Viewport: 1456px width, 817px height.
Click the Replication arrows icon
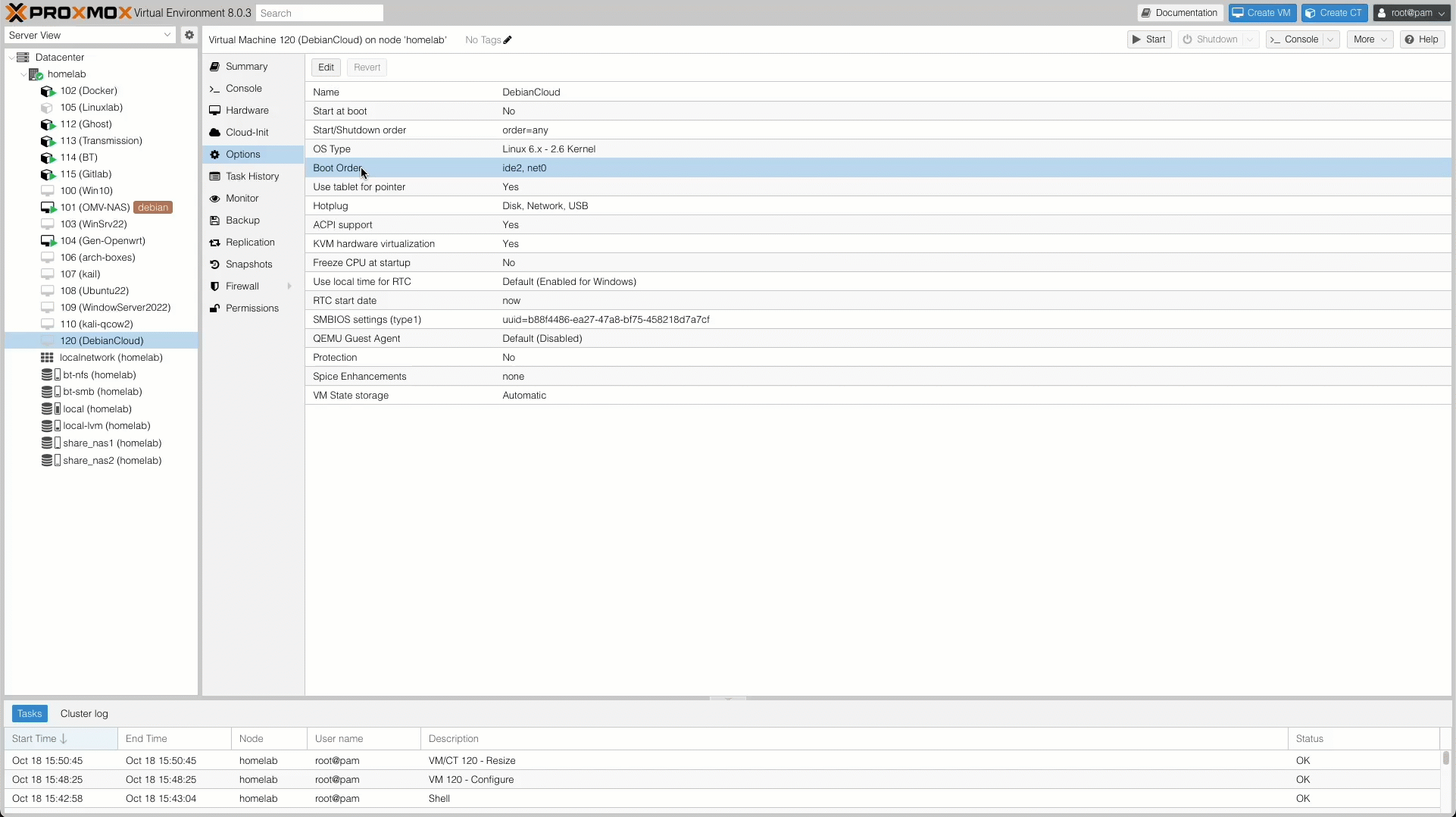pos(214,243)
